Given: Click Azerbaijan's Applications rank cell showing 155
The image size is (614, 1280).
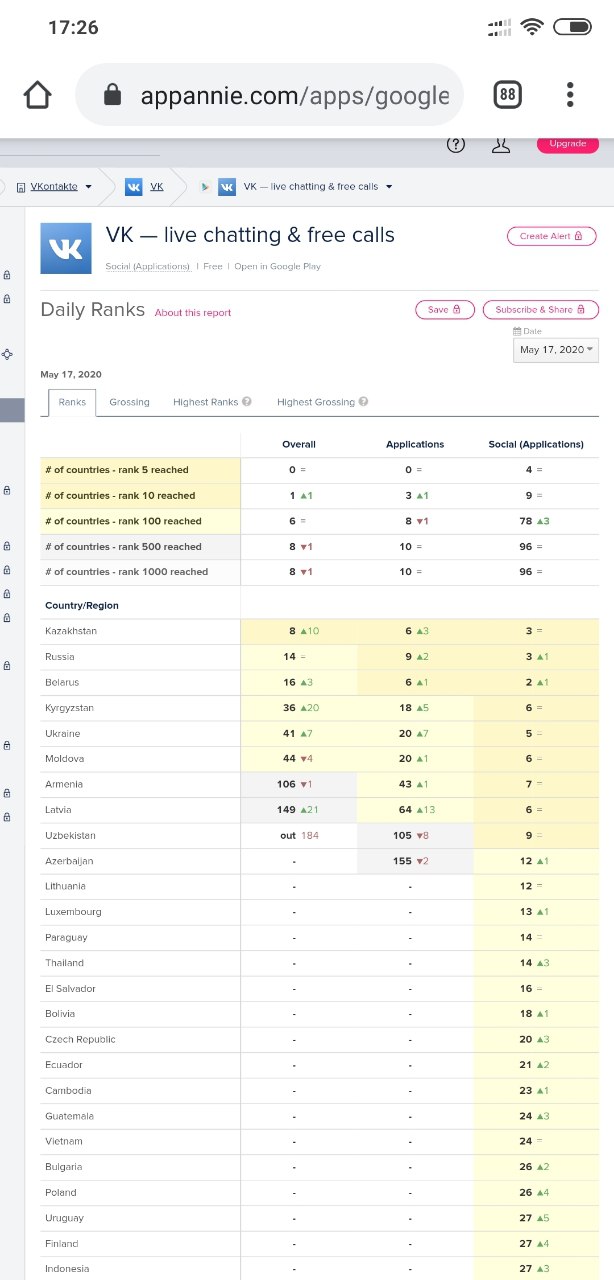Looking at the screenshot, I should tap(415, 861).
